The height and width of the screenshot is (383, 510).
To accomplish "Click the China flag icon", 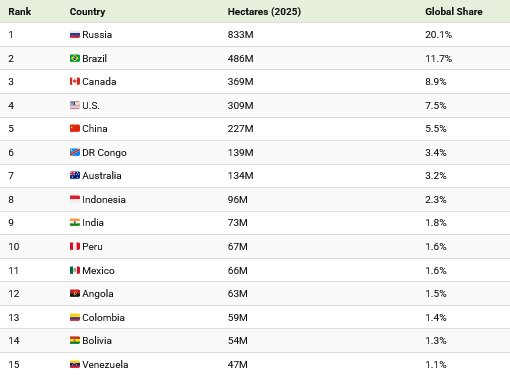I will [x=75, y=129].
